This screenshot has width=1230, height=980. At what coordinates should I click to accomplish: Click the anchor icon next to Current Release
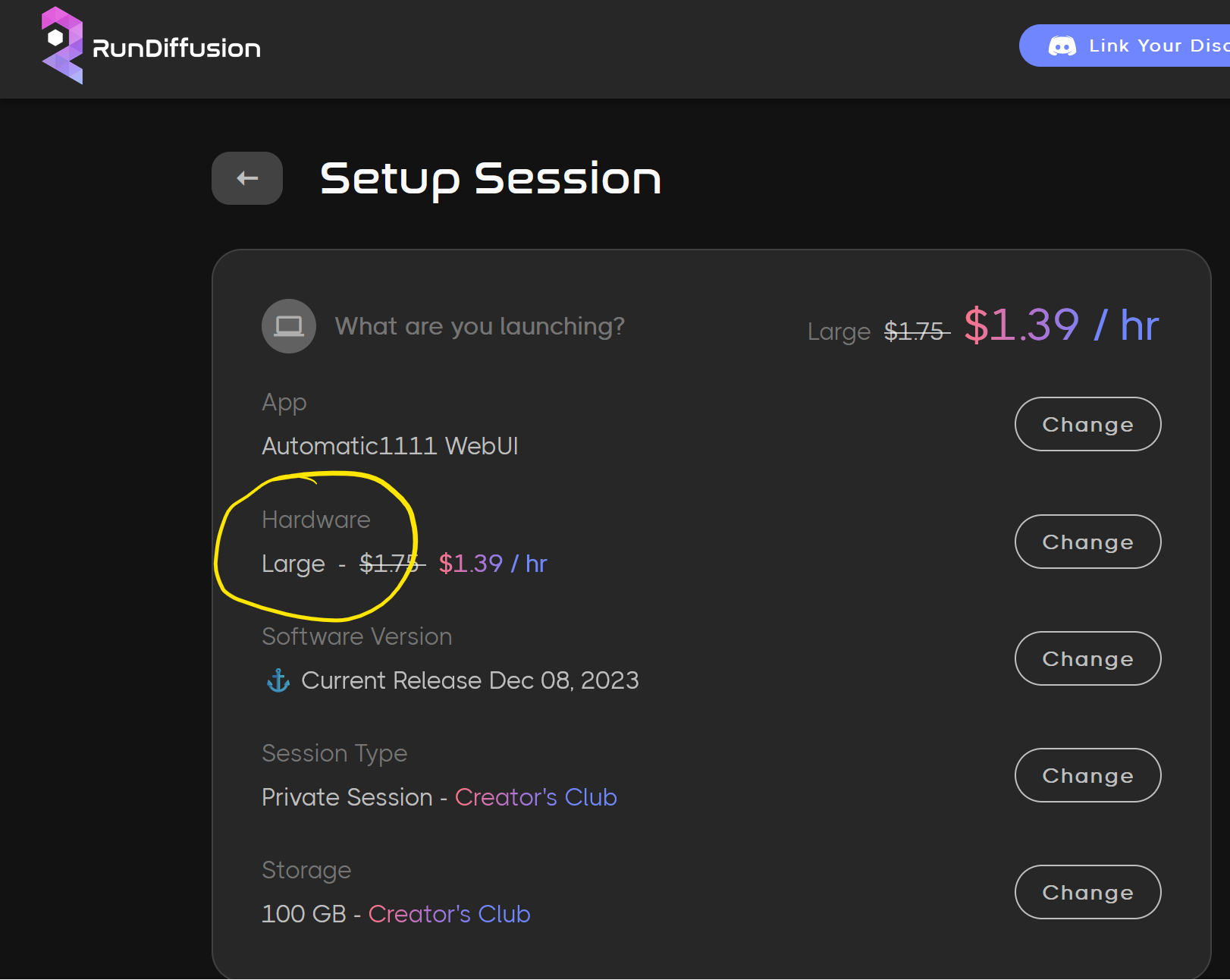pos(278,680)
